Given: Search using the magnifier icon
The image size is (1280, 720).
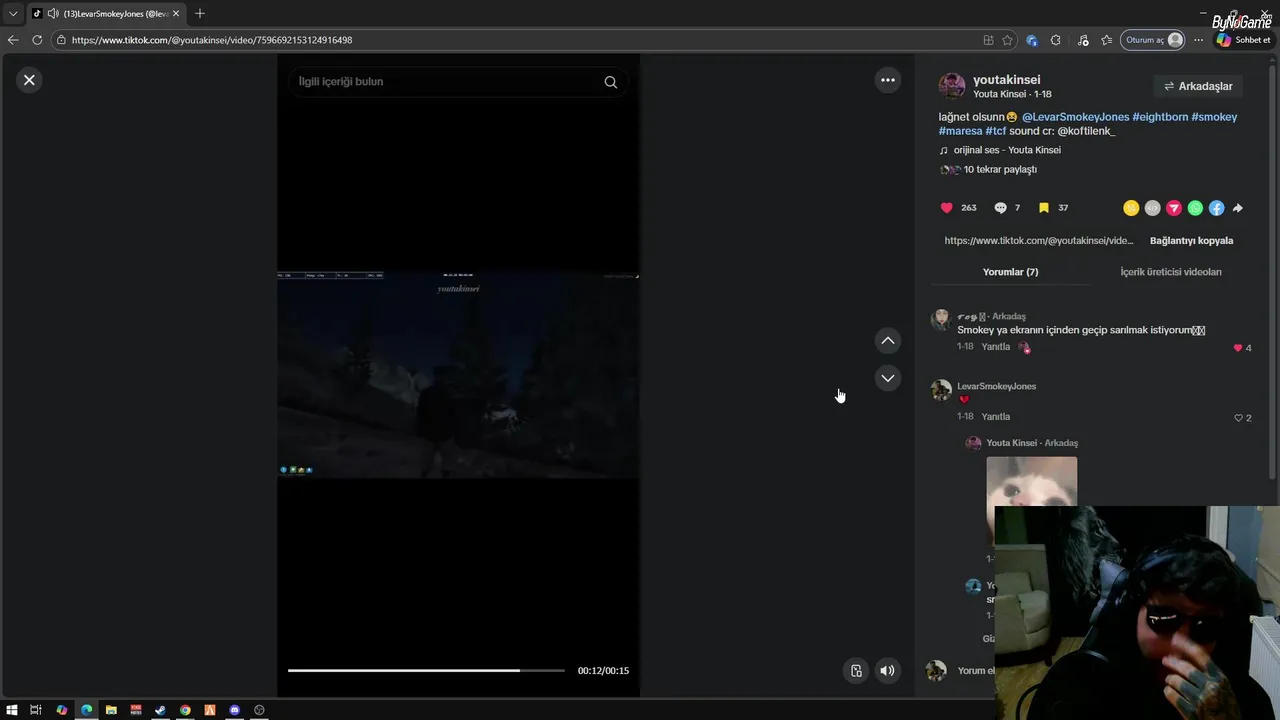Looking at the screenshot, I should pyautogui.click(x=611, y=82).
